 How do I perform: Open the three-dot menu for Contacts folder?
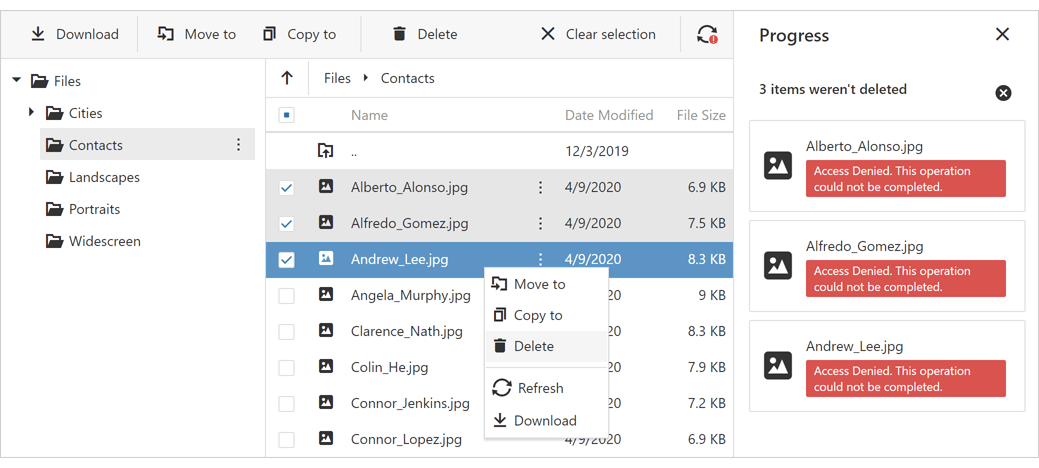click(x=238, y=145)
